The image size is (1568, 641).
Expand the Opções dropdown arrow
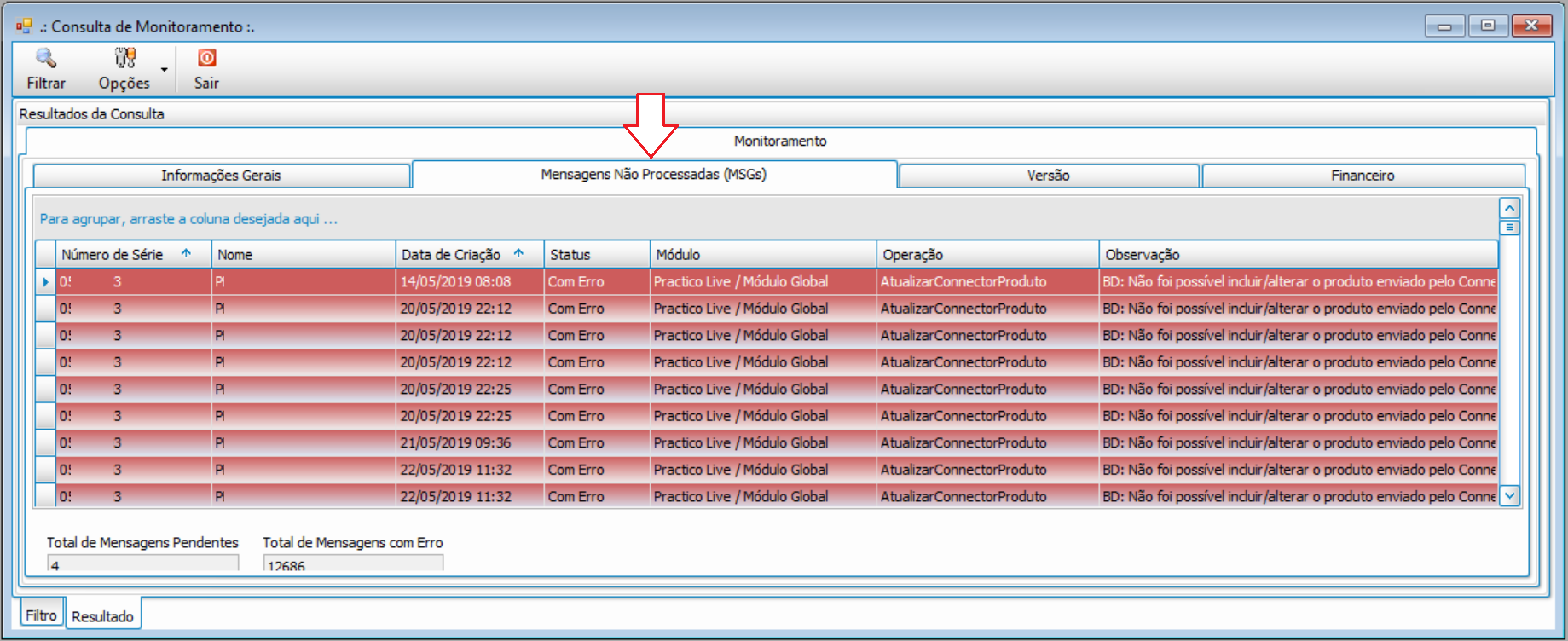click(165, 70)
